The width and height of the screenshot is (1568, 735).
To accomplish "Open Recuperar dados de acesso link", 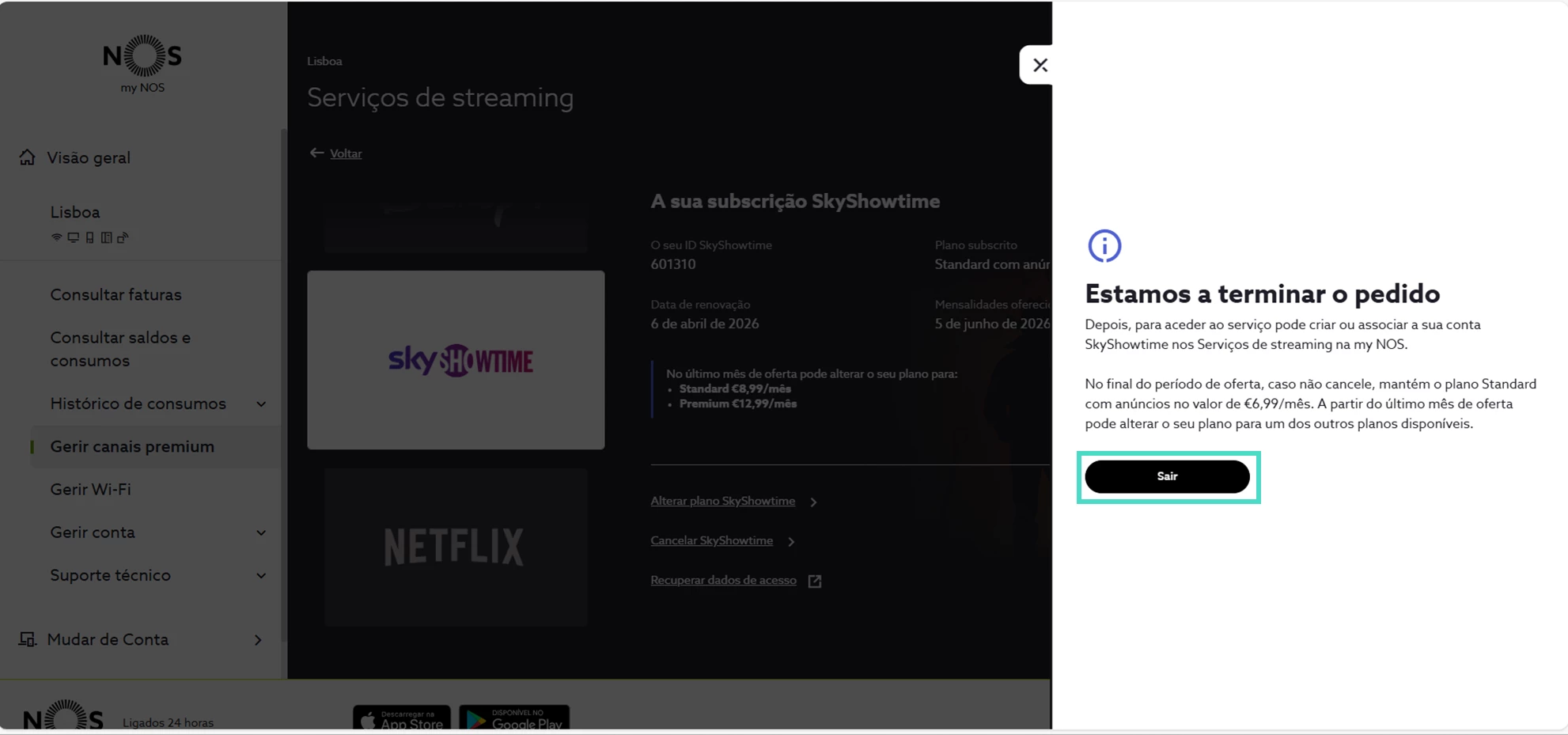I will pyautogui.click(x=723, y=580).
